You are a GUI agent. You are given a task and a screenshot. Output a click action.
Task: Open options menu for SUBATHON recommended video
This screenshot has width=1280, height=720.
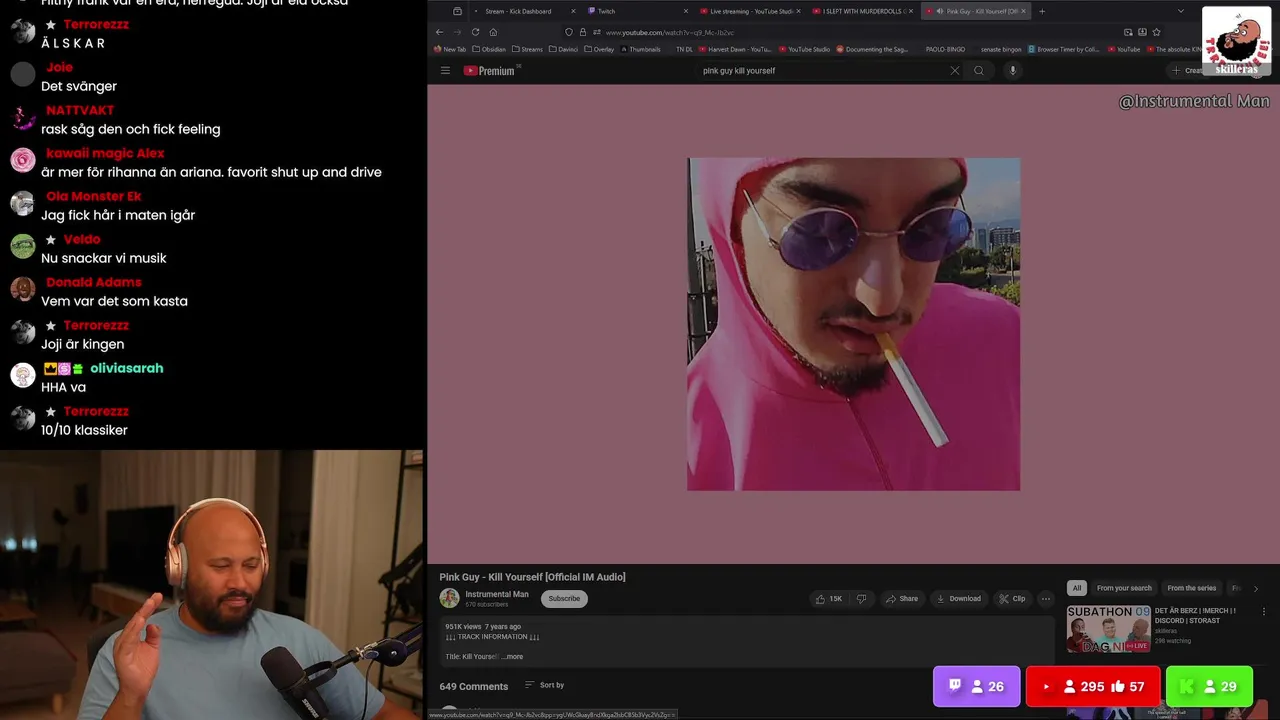1263,612
